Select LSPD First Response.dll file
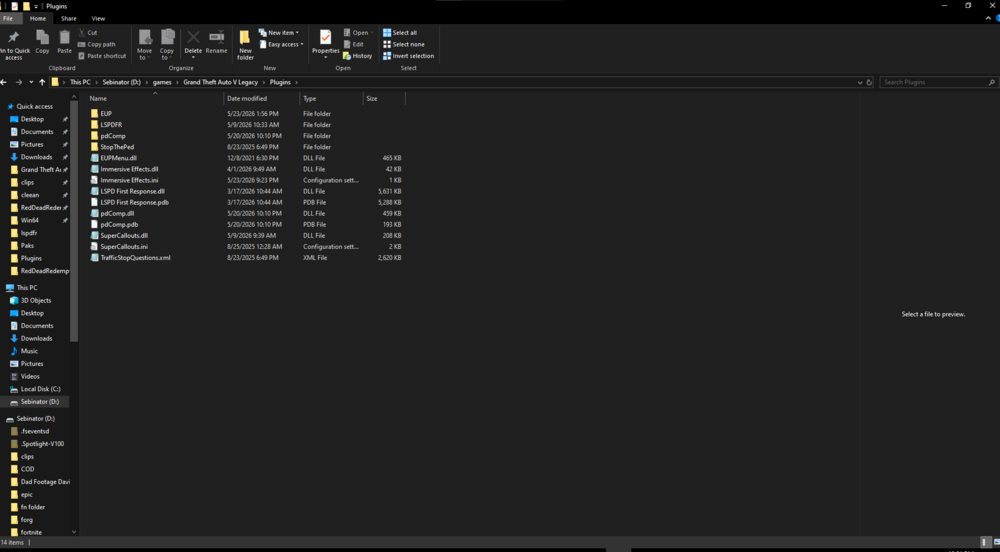Viewport: 1000px width, 552px height. [x=132, y=191]
